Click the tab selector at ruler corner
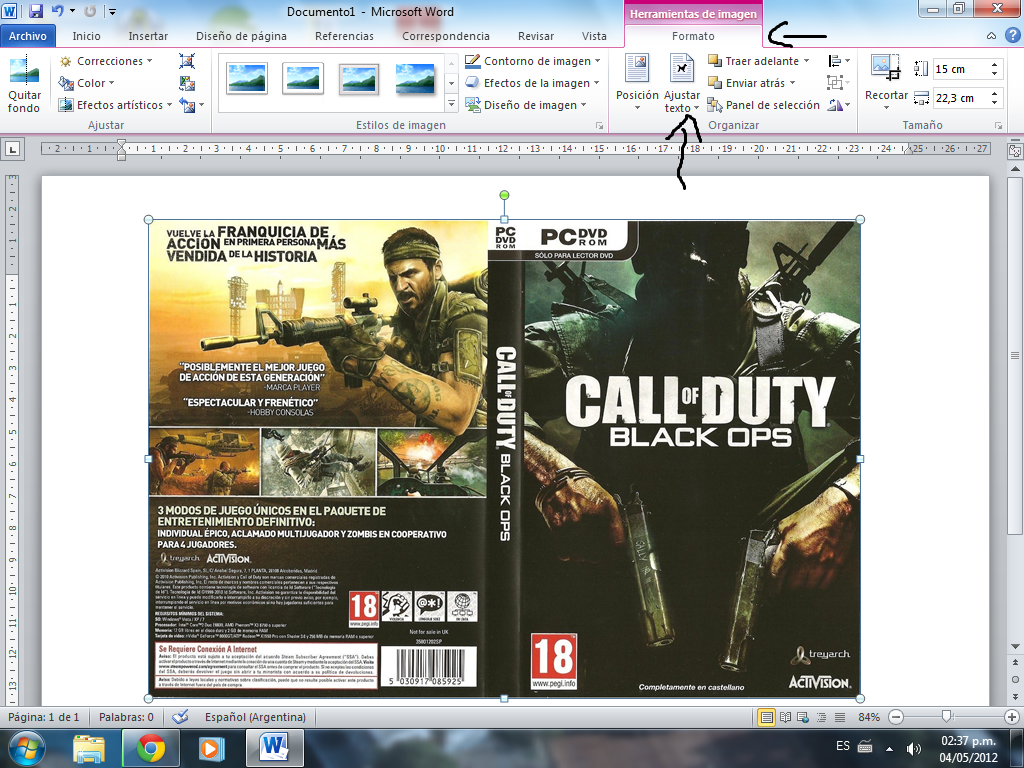The width and height of the screenshot is (1024, 768). pyautogui.click(x=12, y=150)
